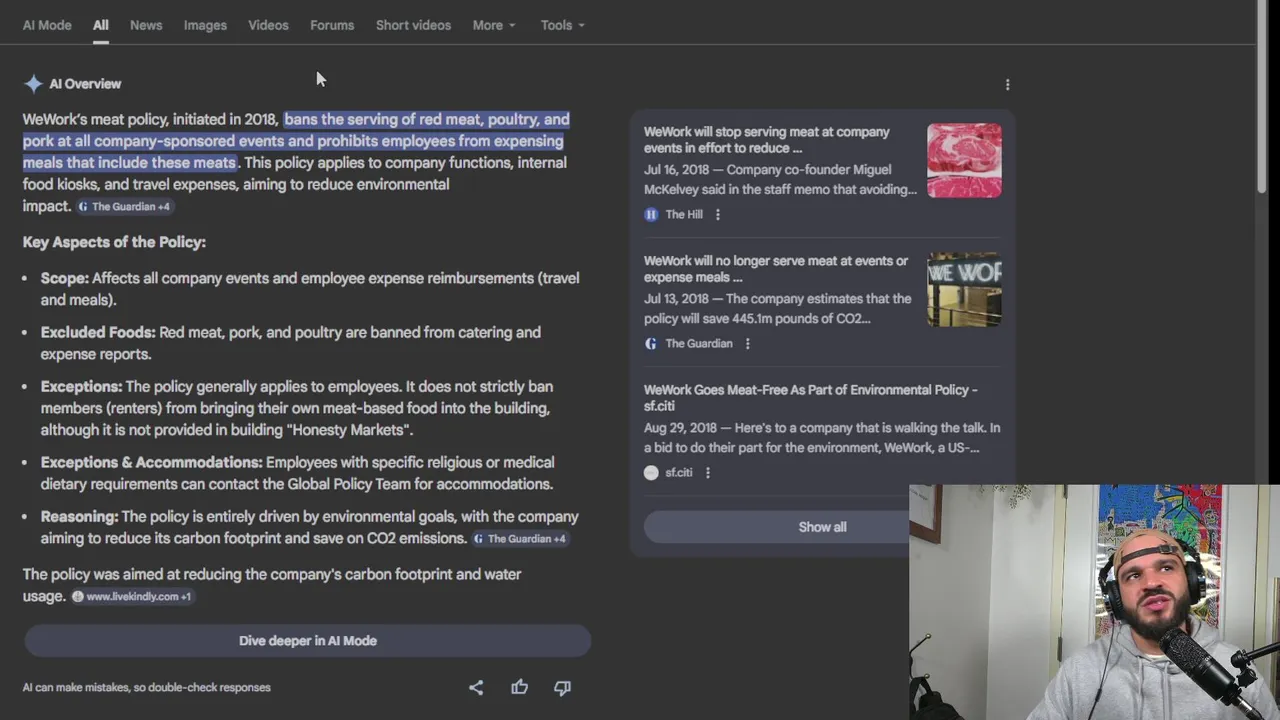Viewport: 1280px width, 720px height.
Task: Switch to AI Mode tab
Action: (47, 25)
